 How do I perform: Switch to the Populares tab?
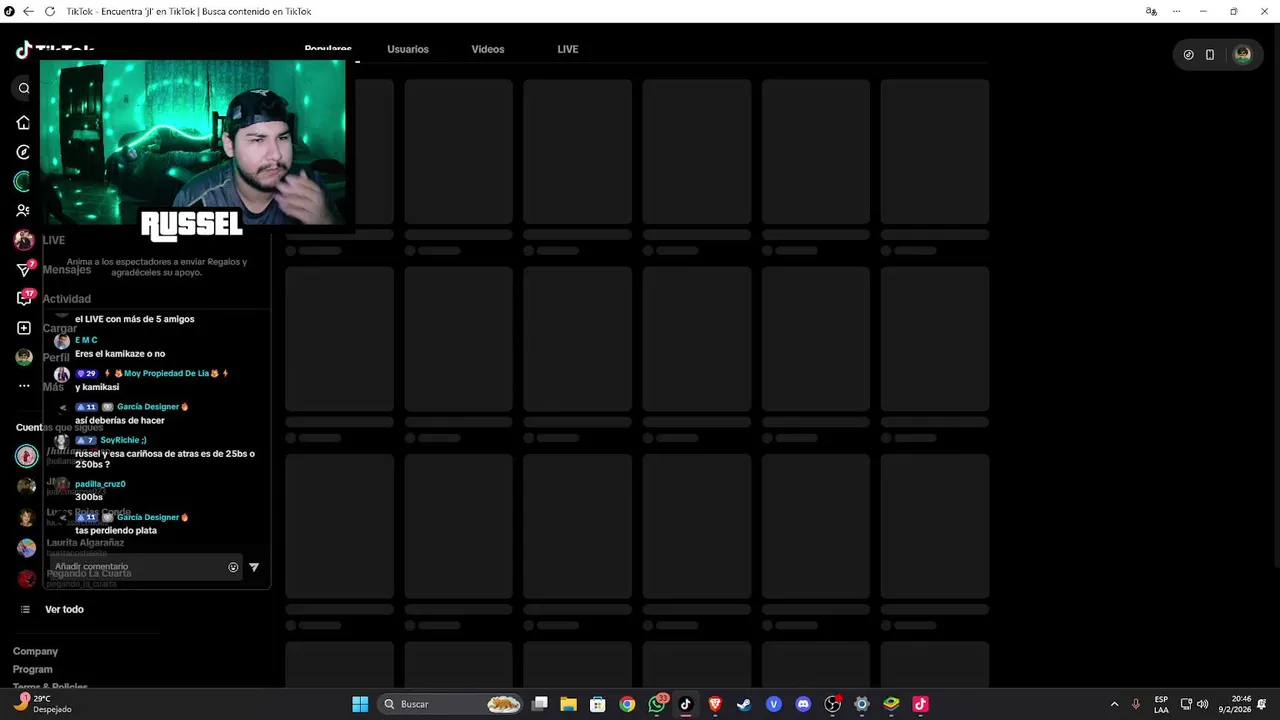328,49
